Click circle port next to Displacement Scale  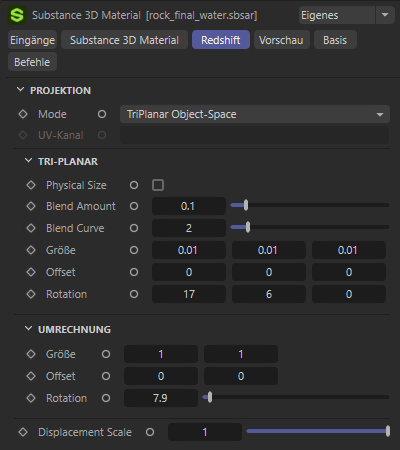click(150, 432)
